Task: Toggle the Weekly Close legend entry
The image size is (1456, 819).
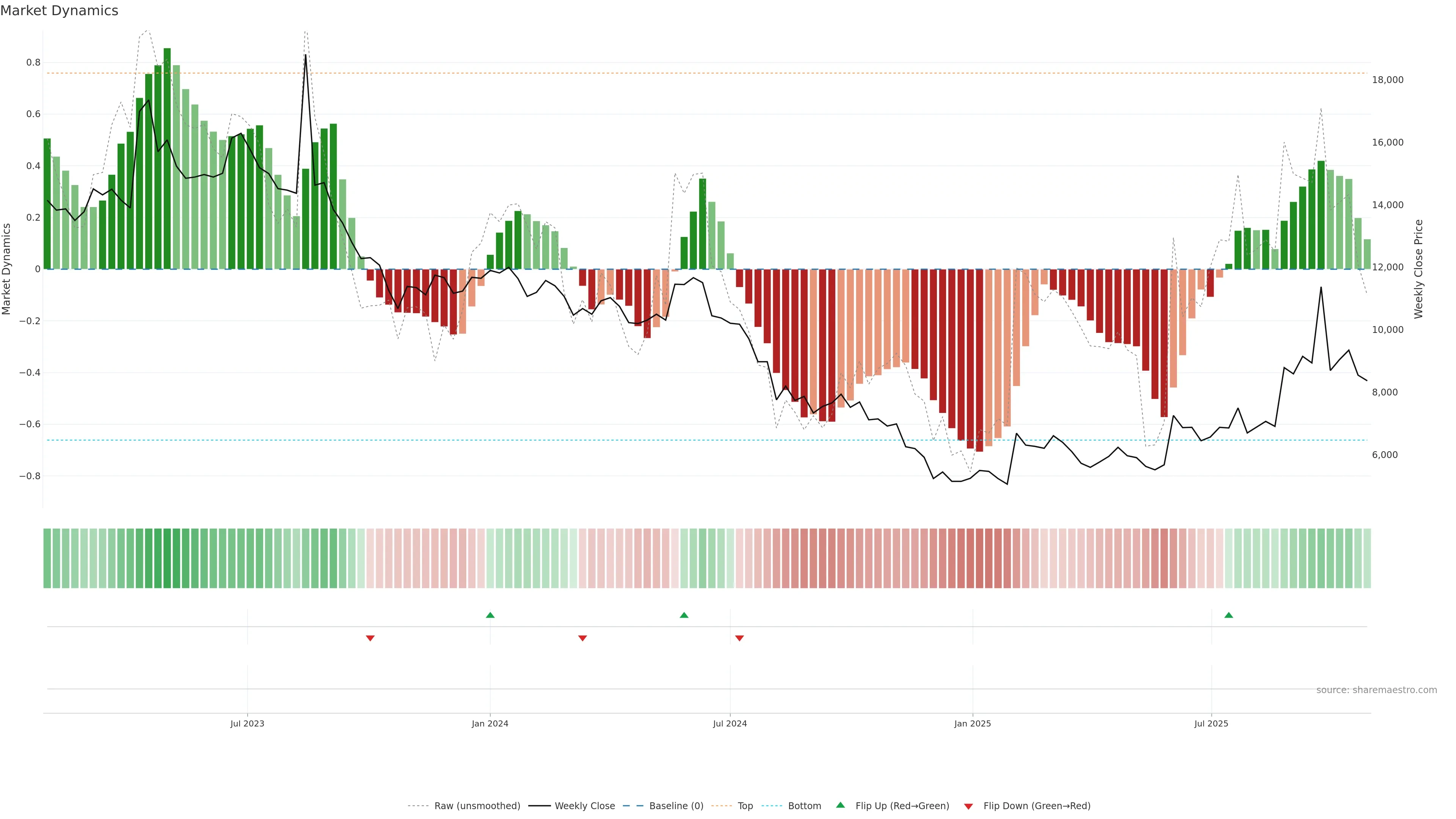Action: click(x=584, y=806)
